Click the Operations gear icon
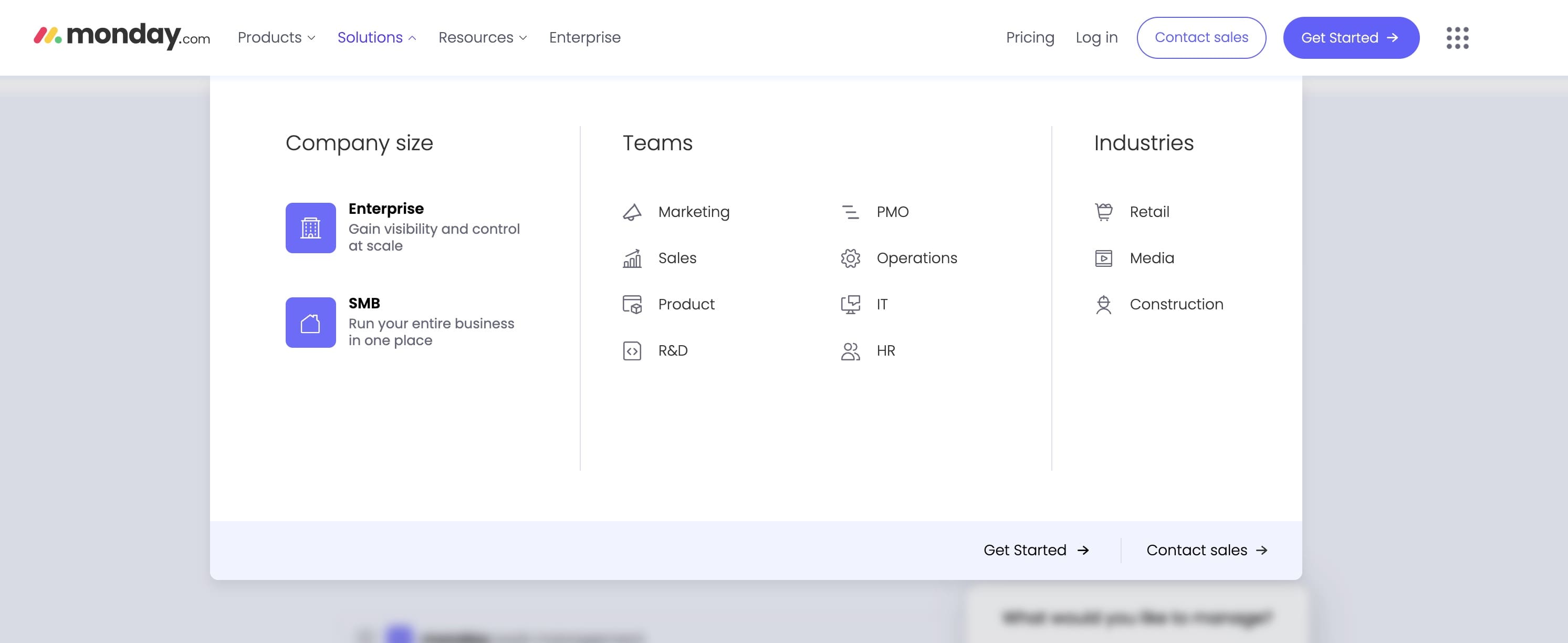Viewport: 1568px width, 643px height. (850, 258)
